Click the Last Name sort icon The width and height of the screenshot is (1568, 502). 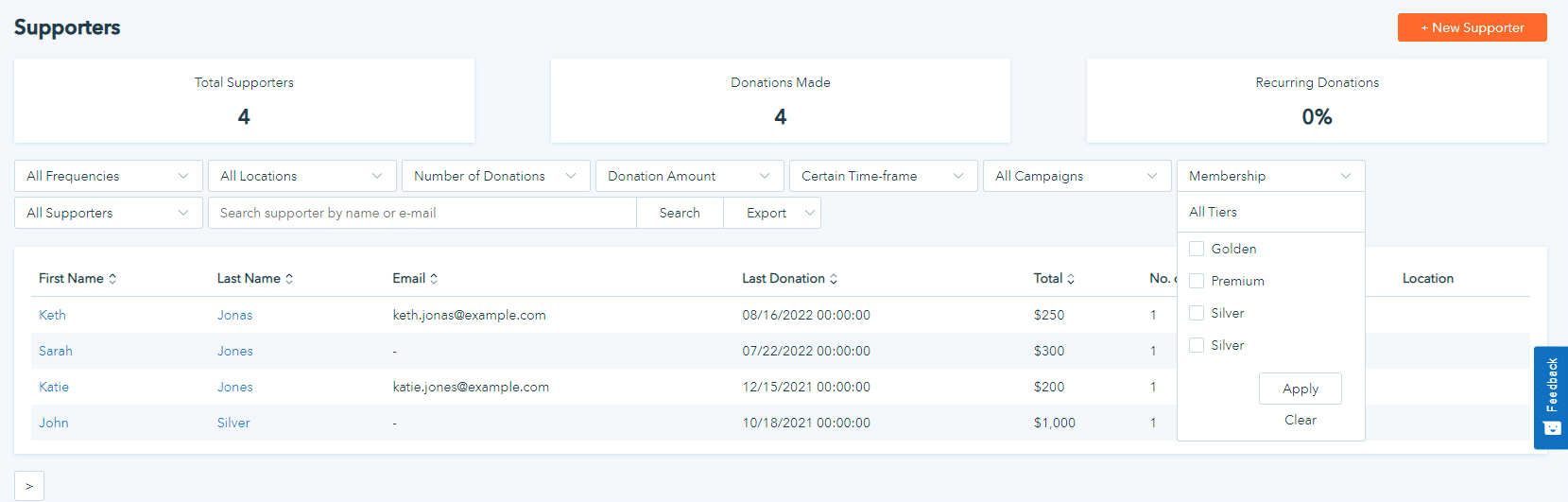pyautogui.click(x=289, y=279)
